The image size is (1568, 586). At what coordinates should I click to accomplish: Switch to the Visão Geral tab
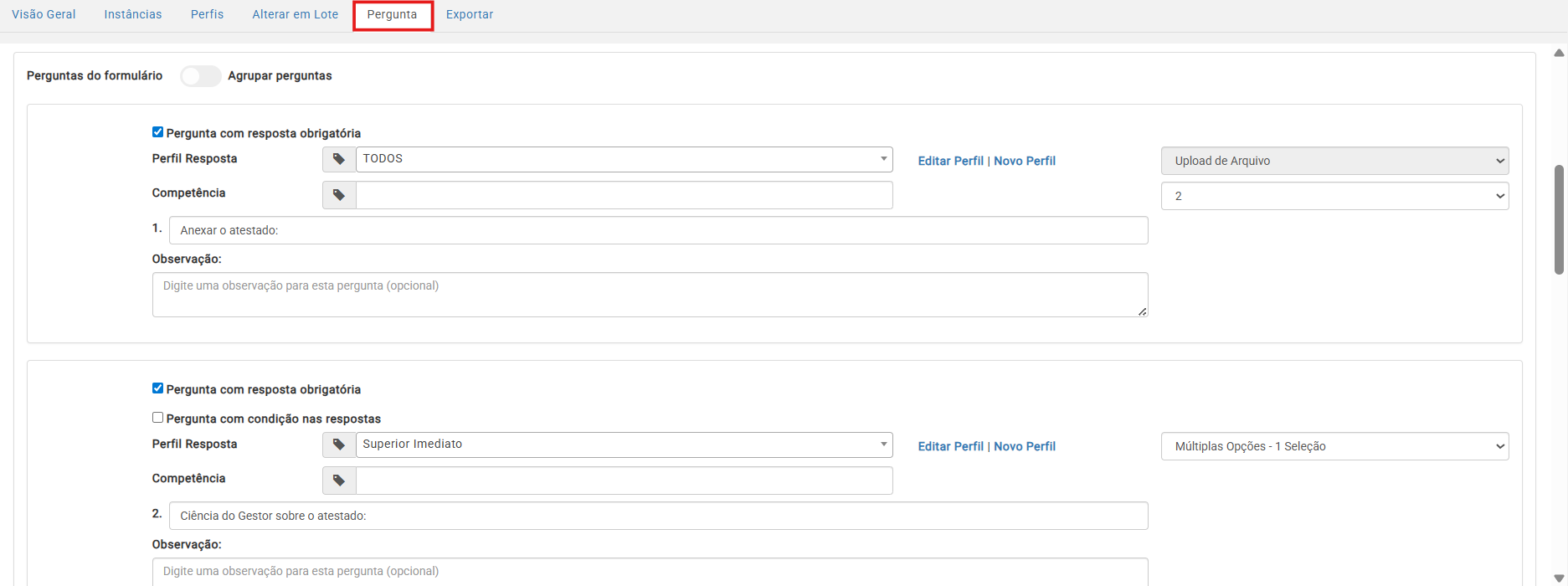[x=44, y=14]
